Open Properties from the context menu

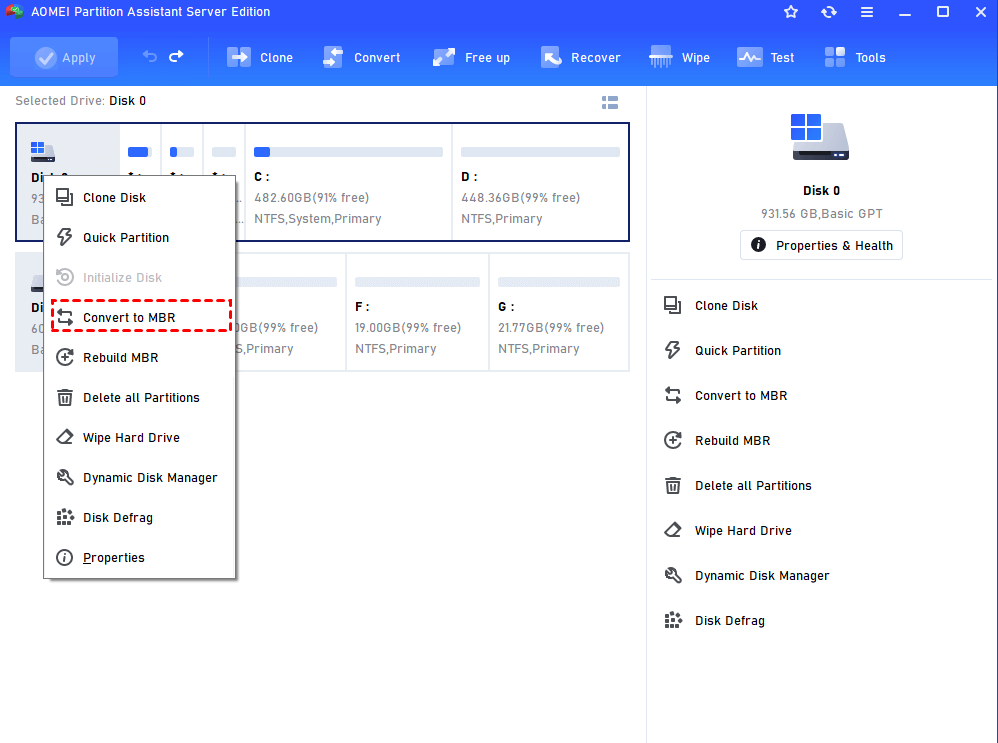[x=140, y=557]
